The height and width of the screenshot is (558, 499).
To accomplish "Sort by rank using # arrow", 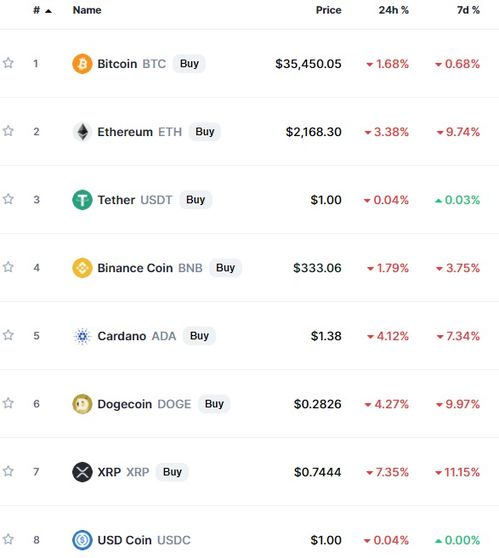I will [42, 10].
